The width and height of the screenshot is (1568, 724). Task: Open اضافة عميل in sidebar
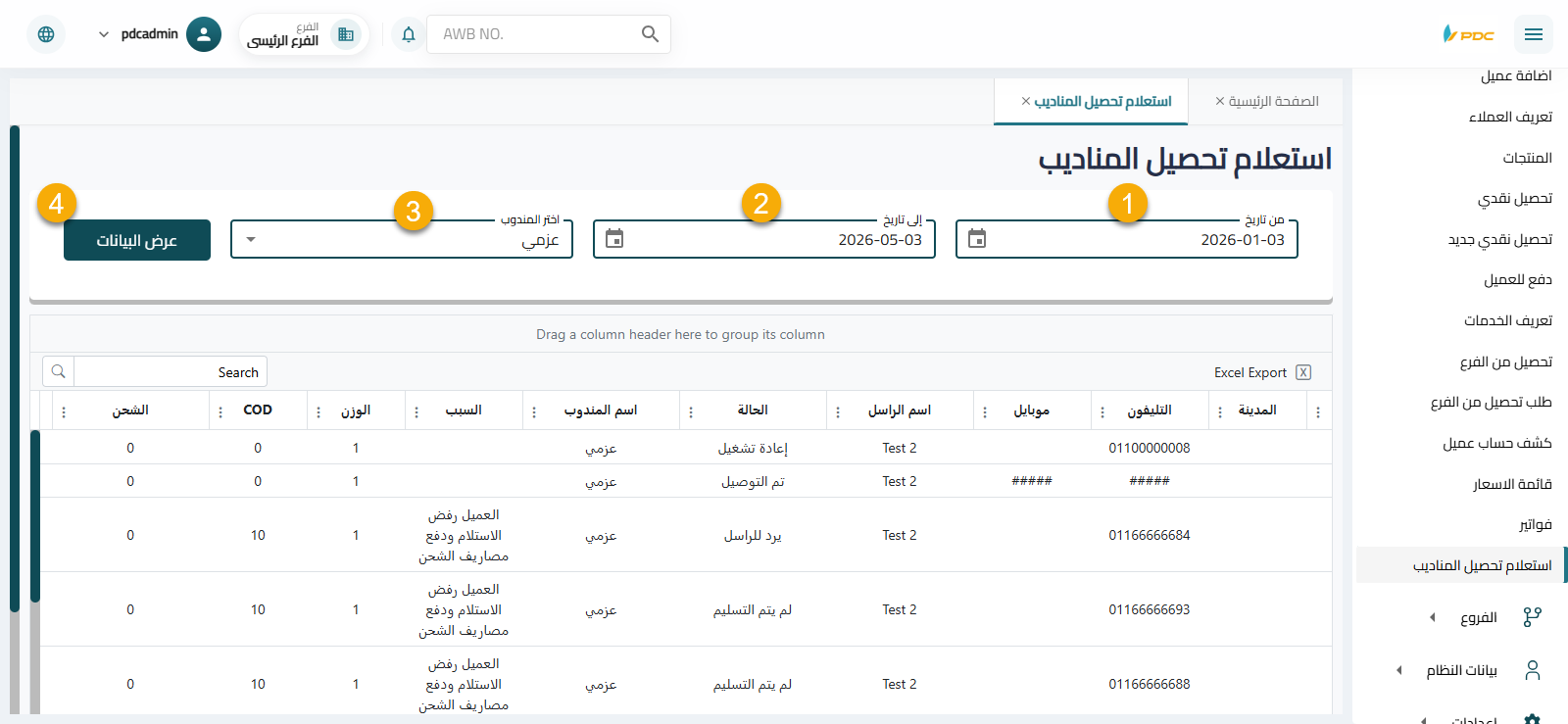pyautogui.click(x=1516, y=75)
